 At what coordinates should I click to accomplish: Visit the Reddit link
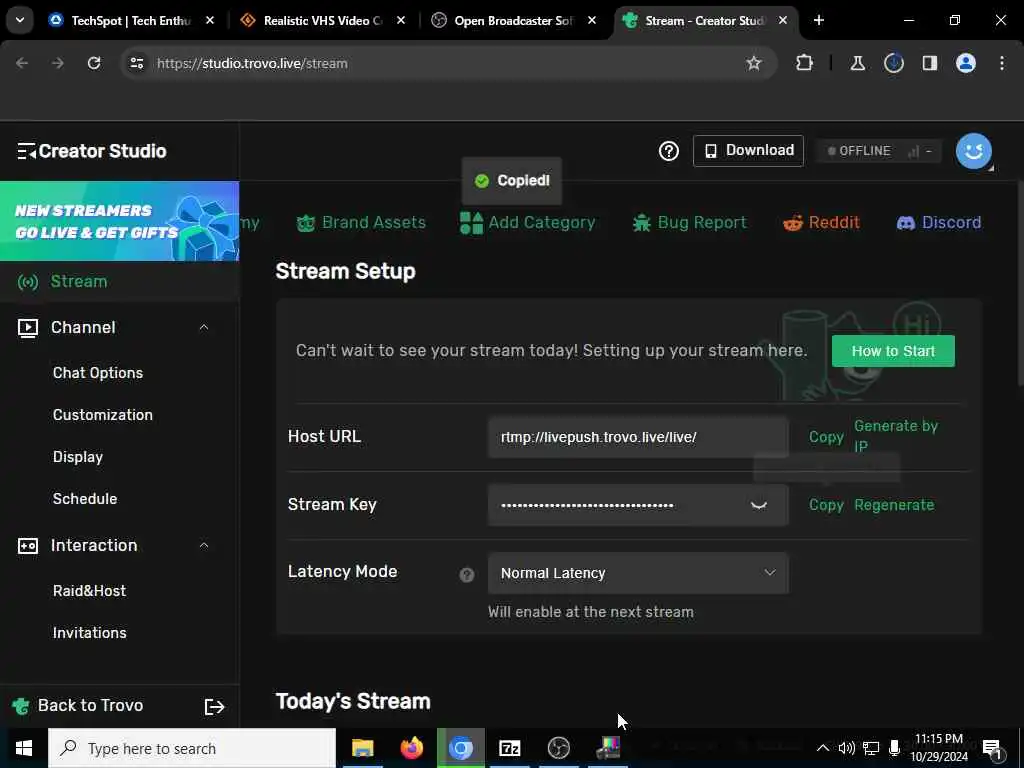(x=822, y=223)
